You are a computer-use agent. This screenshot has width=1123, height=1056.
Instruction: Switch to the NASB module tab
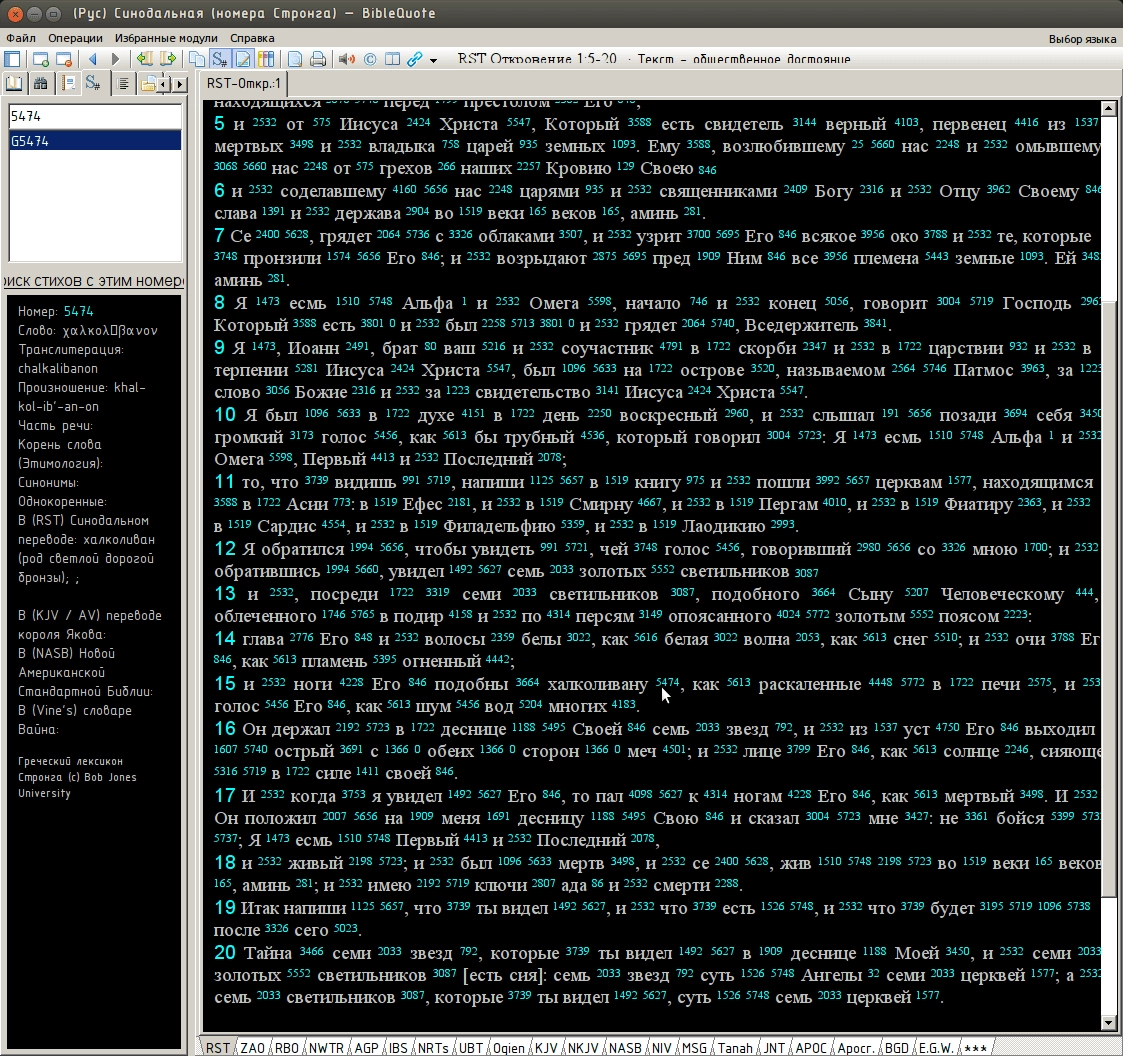pyautogui.click(x=625, y=1047)
